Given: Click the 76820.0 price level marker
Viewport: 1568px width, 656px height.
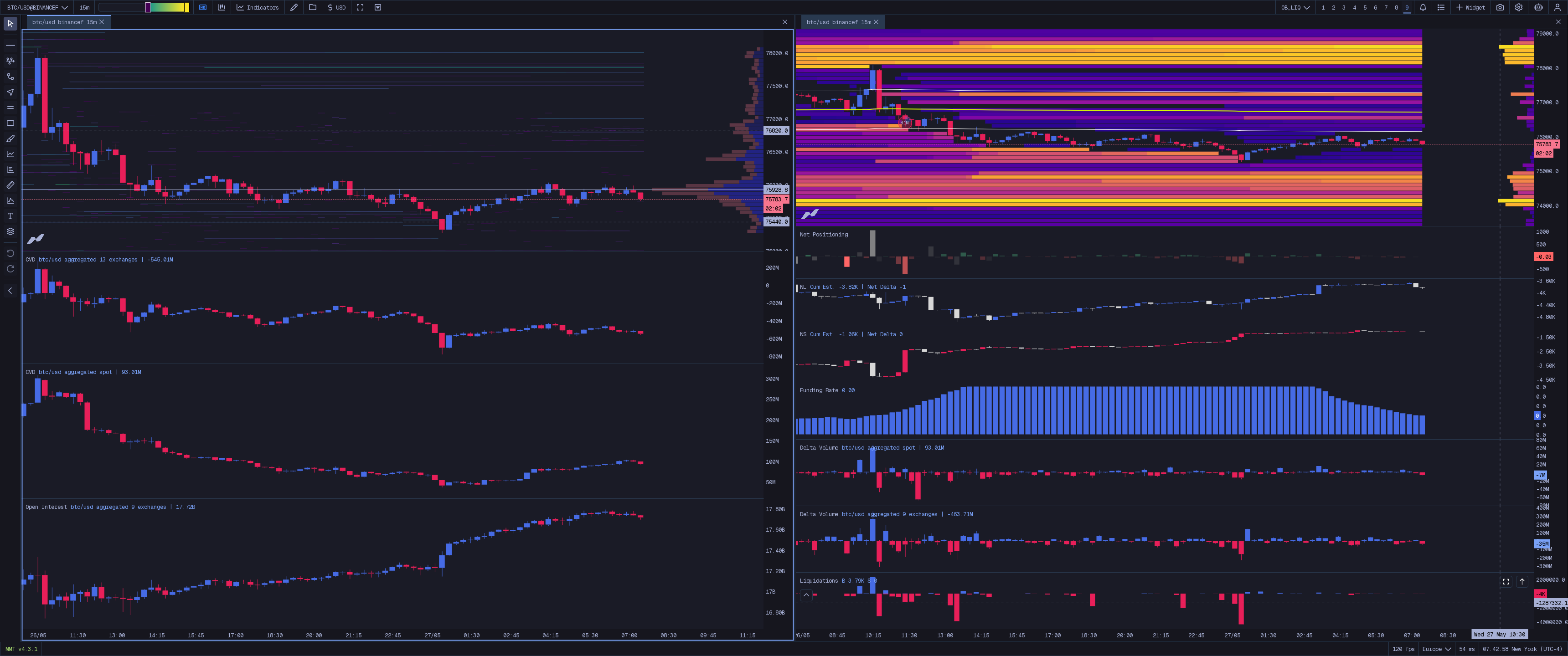Looking at the screenshot, I should tap(776, 131).
